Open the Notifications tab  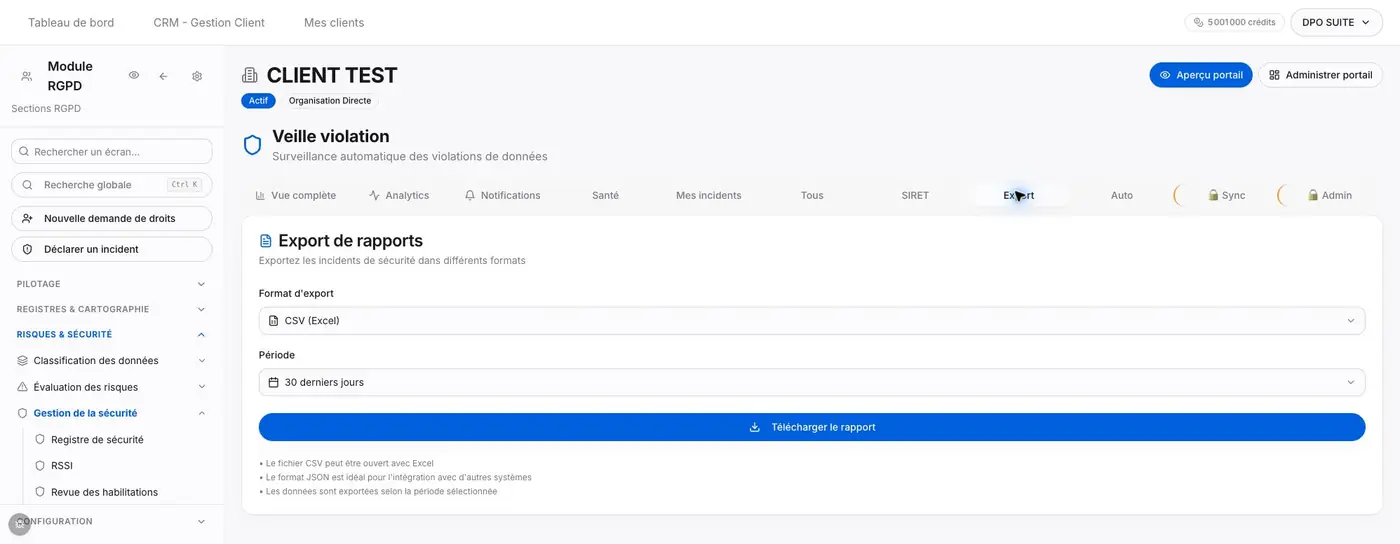pos(502,195)
